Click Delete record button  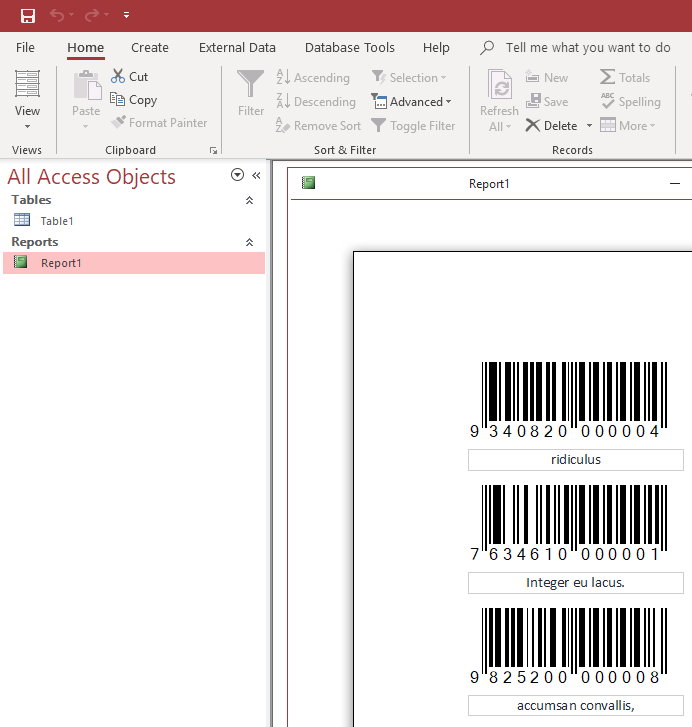(x=552, y=126)
